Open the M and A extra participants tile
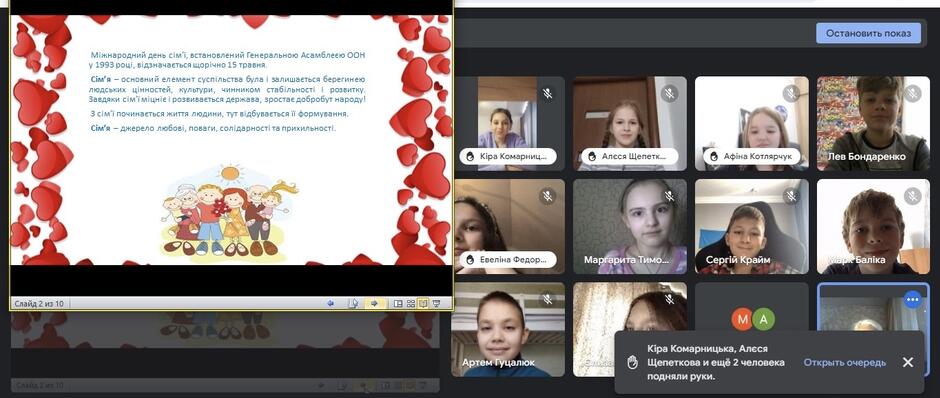Screen dimensions: 940x398 click(751, 306)
